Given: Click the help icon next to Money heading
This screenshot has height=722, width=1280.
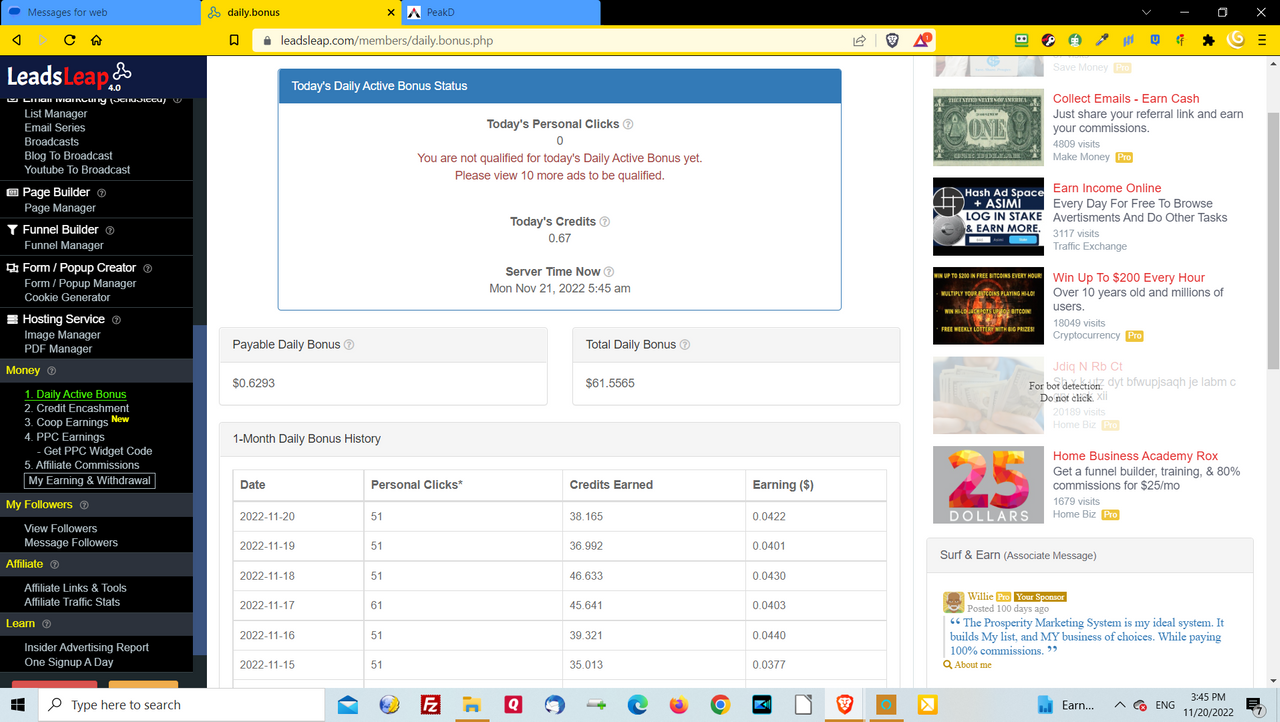Looking at the screenshot, I should [x=51, y=371].
